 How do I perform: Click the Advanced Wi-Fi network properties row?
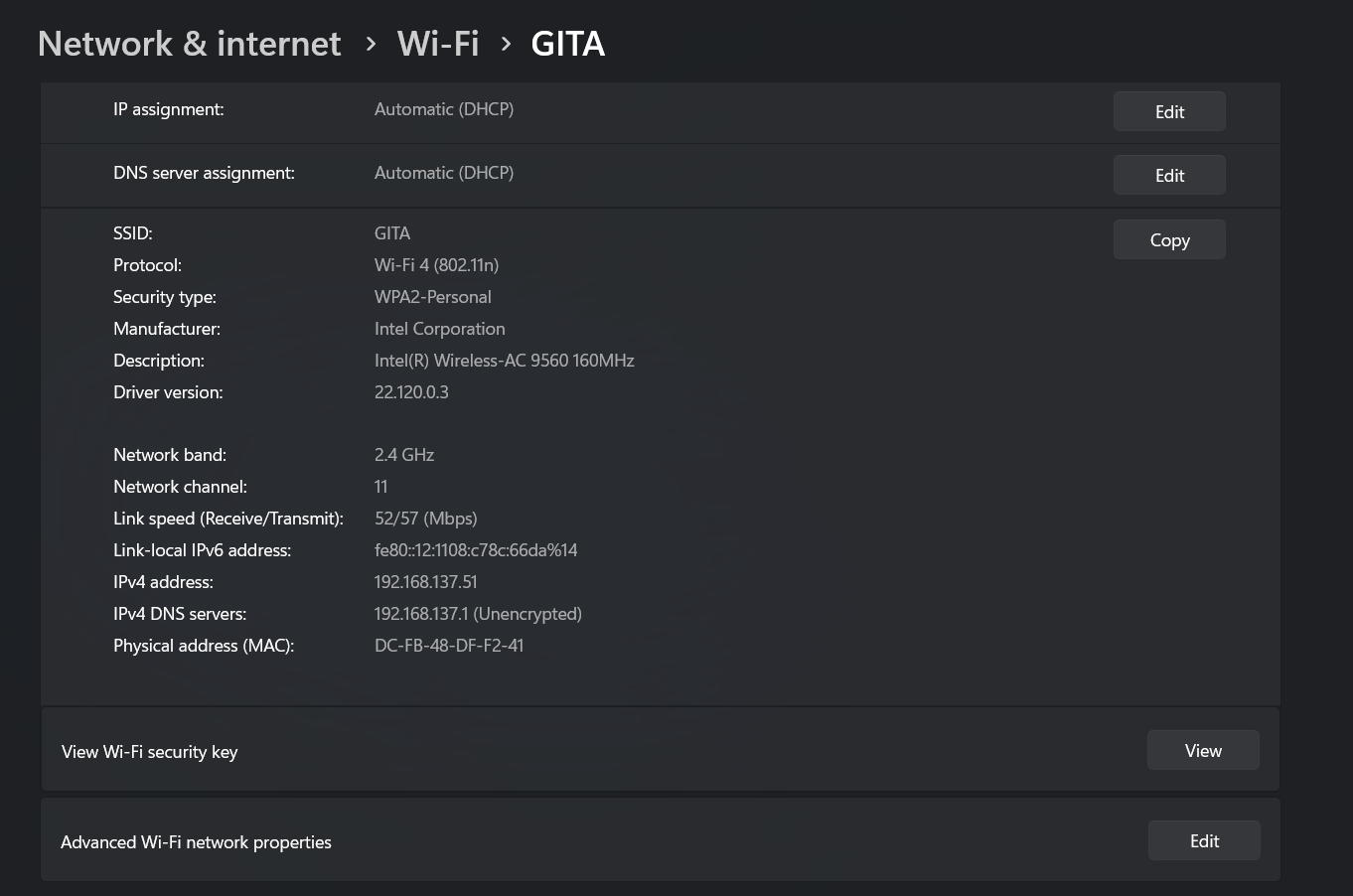click(x=661, y=840)
